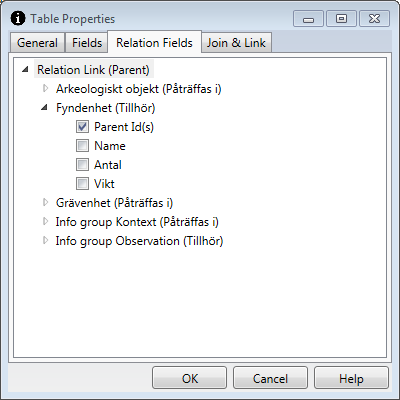The width and height of the screenshot is (400, 400).
Task: Confirm with the OK button
Action: pos(190,378)
